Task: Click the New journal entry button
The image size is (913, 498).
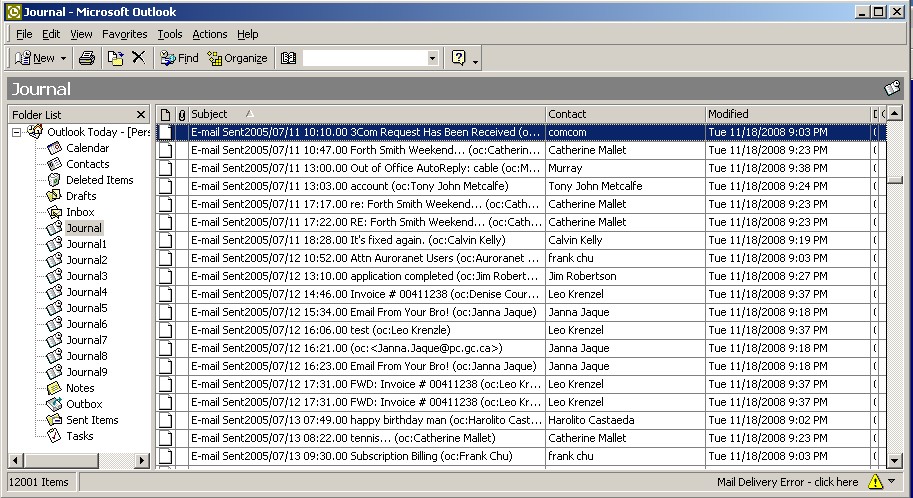Action: tap(34, 58)
